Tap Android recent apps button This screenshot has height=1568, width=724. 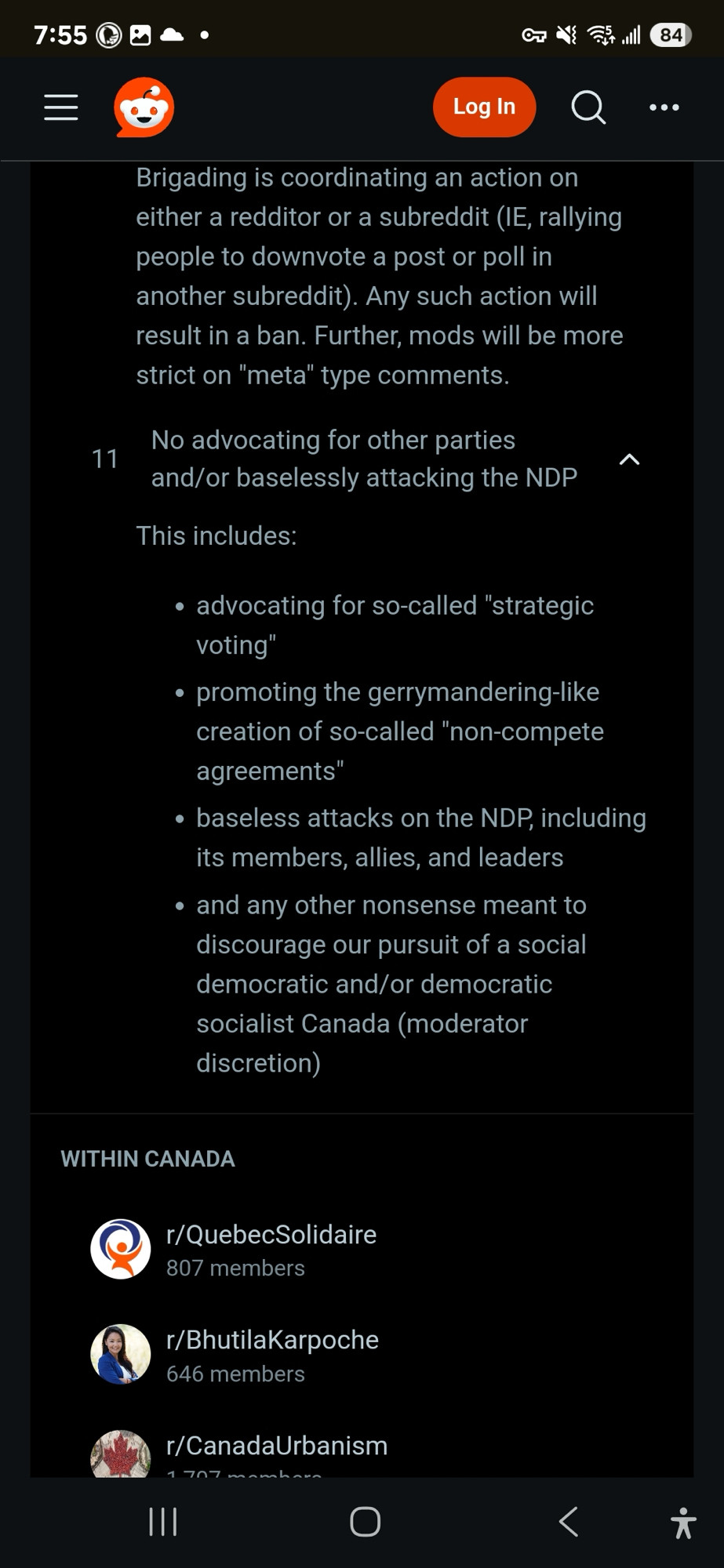(163, 1522)
